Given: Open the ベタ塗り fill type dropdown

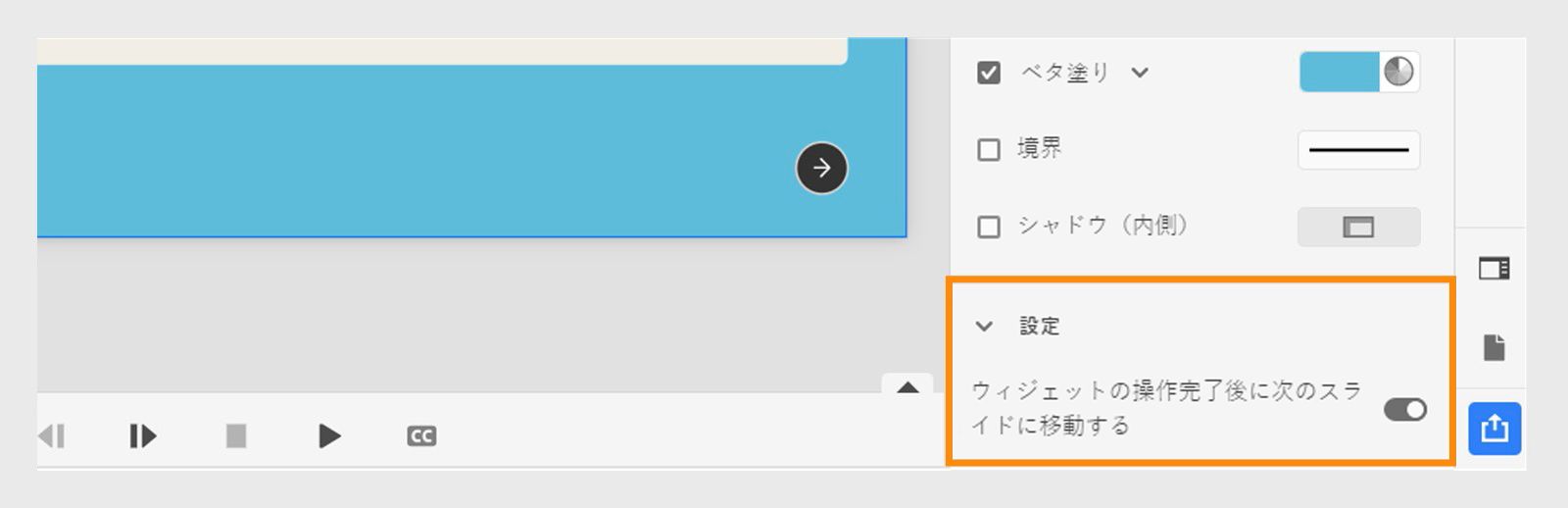Looking at the screenshot, I should click(x=1139, y=73).
